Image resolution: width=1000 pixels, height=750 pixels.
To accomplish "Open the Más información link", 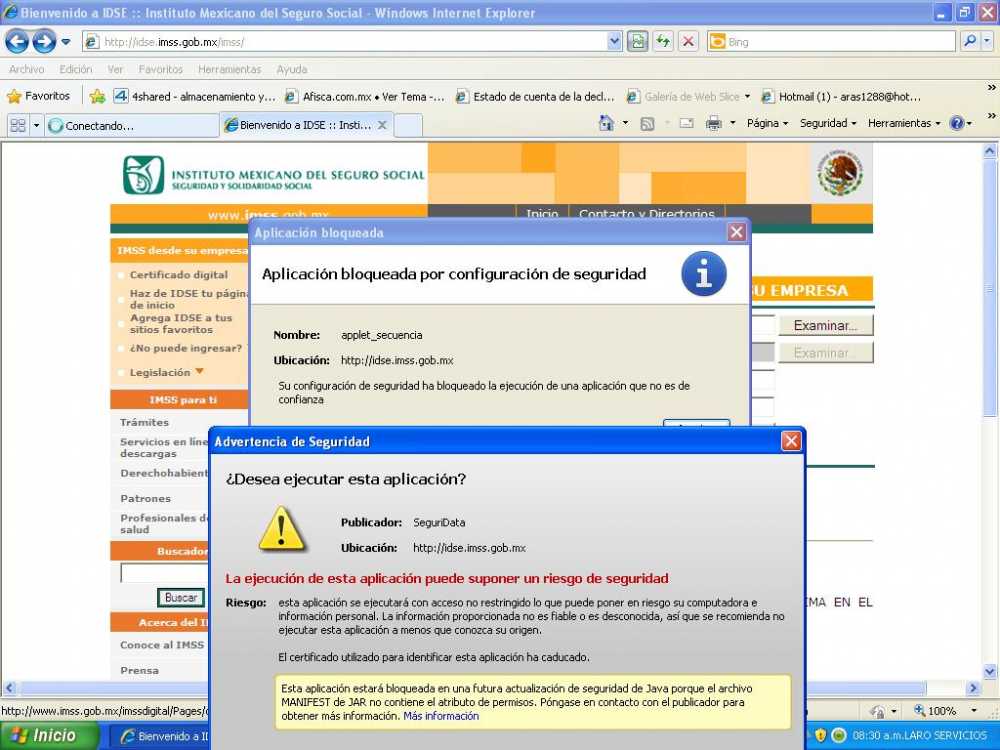I will pyautogui.click(x=441, y=716).
